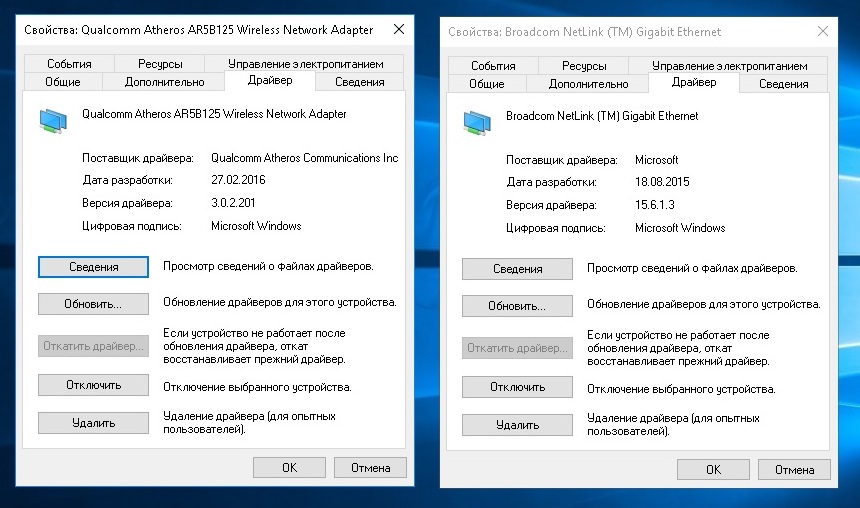The width and height of the screenshot is (860, 508).
Task: Switch to Дополнительно tab in Broadcom window
Action: click(589, 84)
